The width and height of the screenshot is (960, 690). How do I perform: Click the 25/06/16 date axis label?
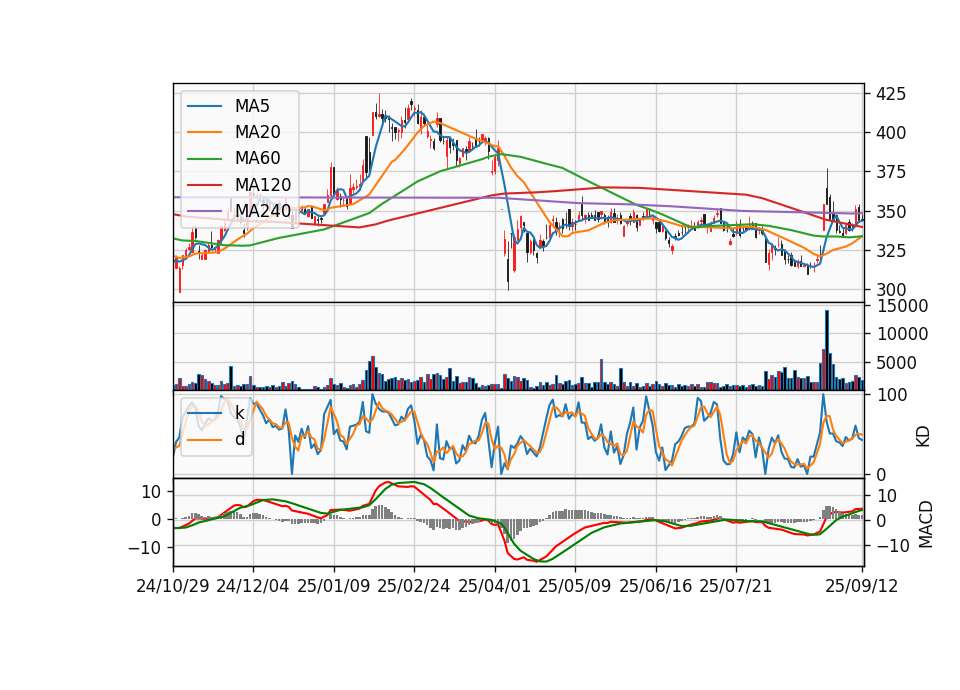[x=656, y=586]
